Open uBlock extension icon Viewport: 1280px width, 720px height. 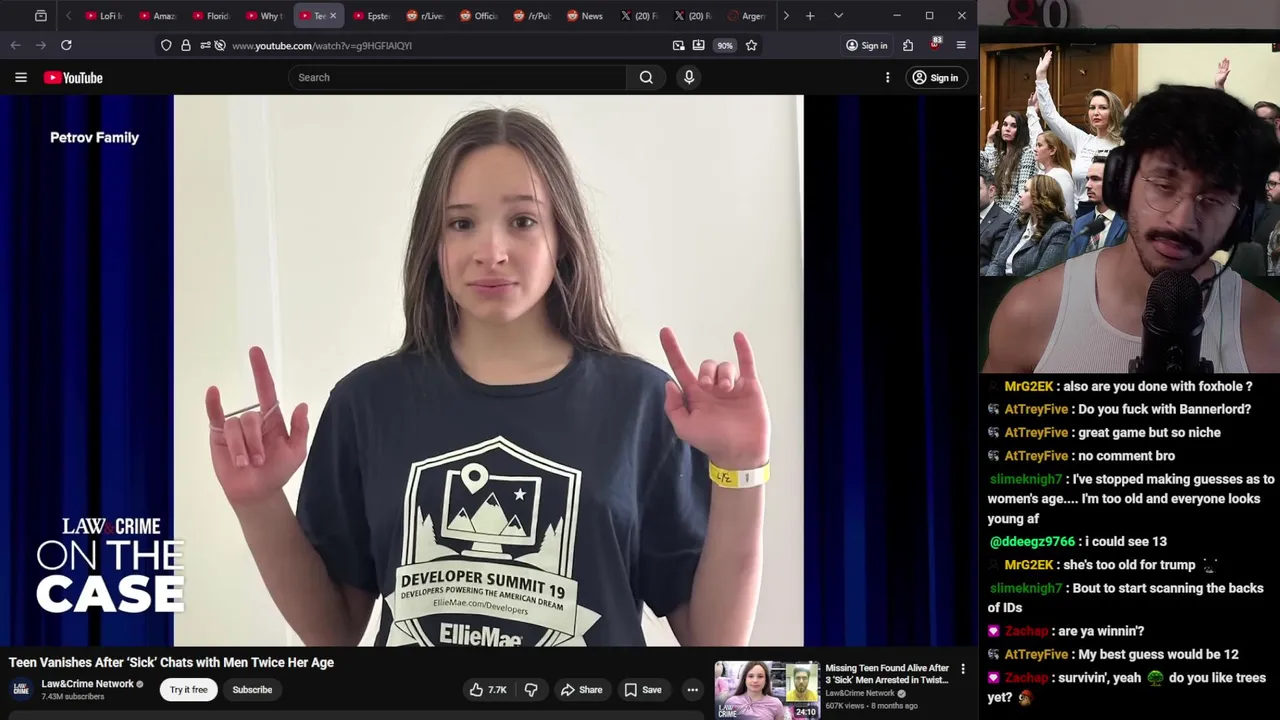click(x=936, y=45)
